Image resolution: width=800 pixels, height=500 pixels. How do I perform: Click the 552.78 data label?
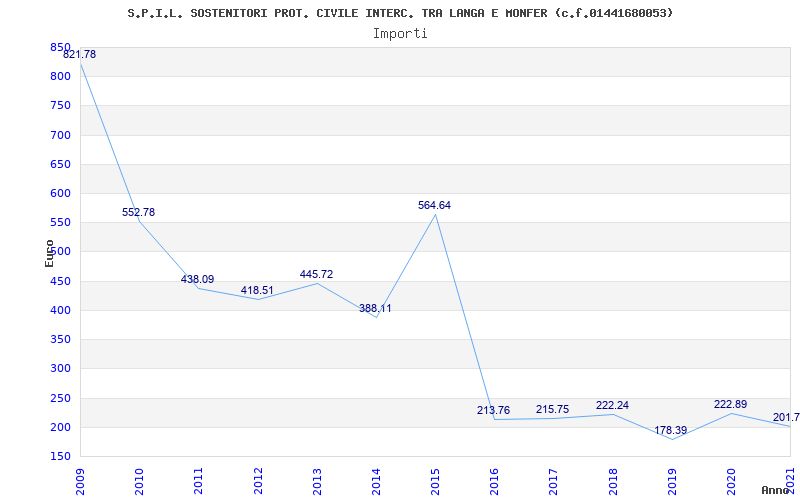[x=138, y=213]
